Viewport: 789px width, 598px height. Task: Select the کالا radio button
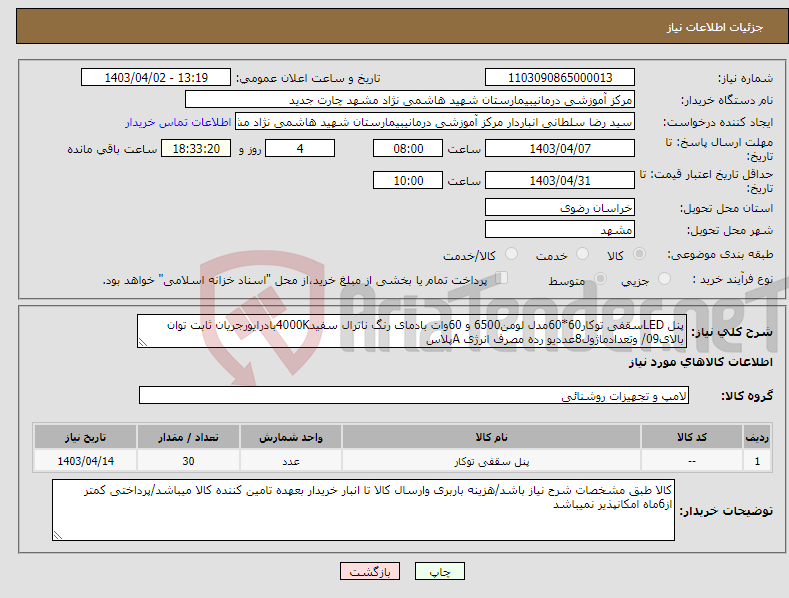tap(640, 254)
